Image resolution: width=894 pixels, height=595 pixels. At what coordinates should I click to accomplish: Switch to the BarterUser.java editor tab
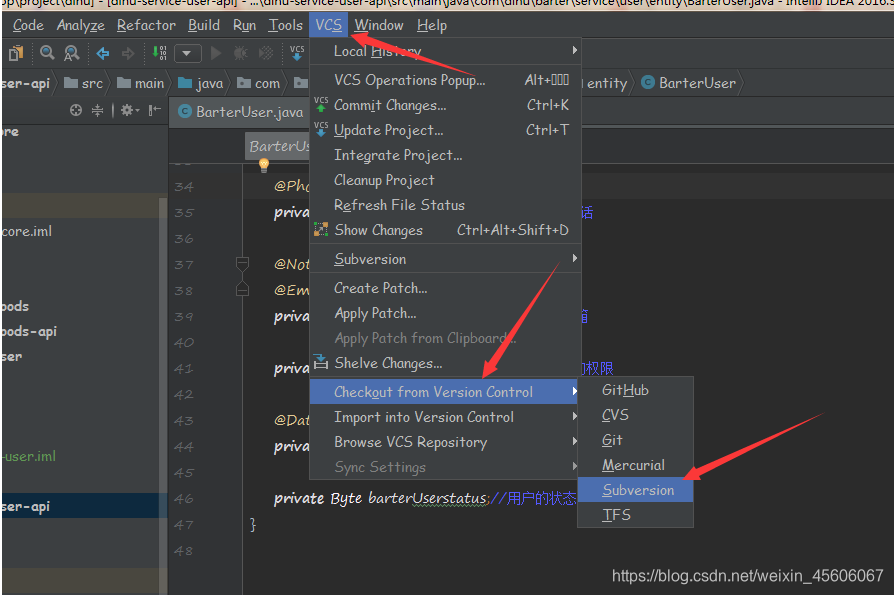click(240, 112)
